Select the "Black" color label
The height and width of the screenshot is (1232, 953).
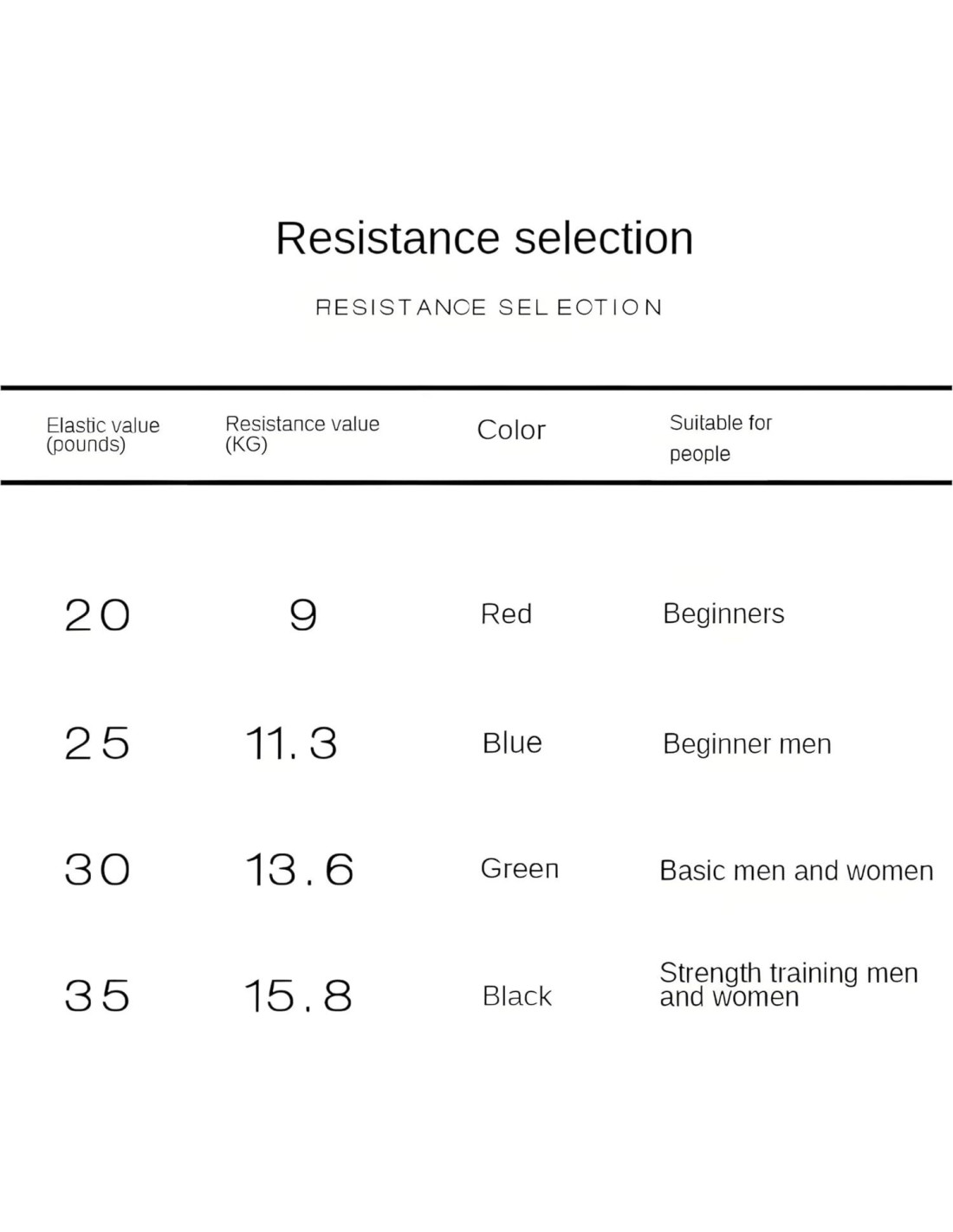tap(516, 996)
